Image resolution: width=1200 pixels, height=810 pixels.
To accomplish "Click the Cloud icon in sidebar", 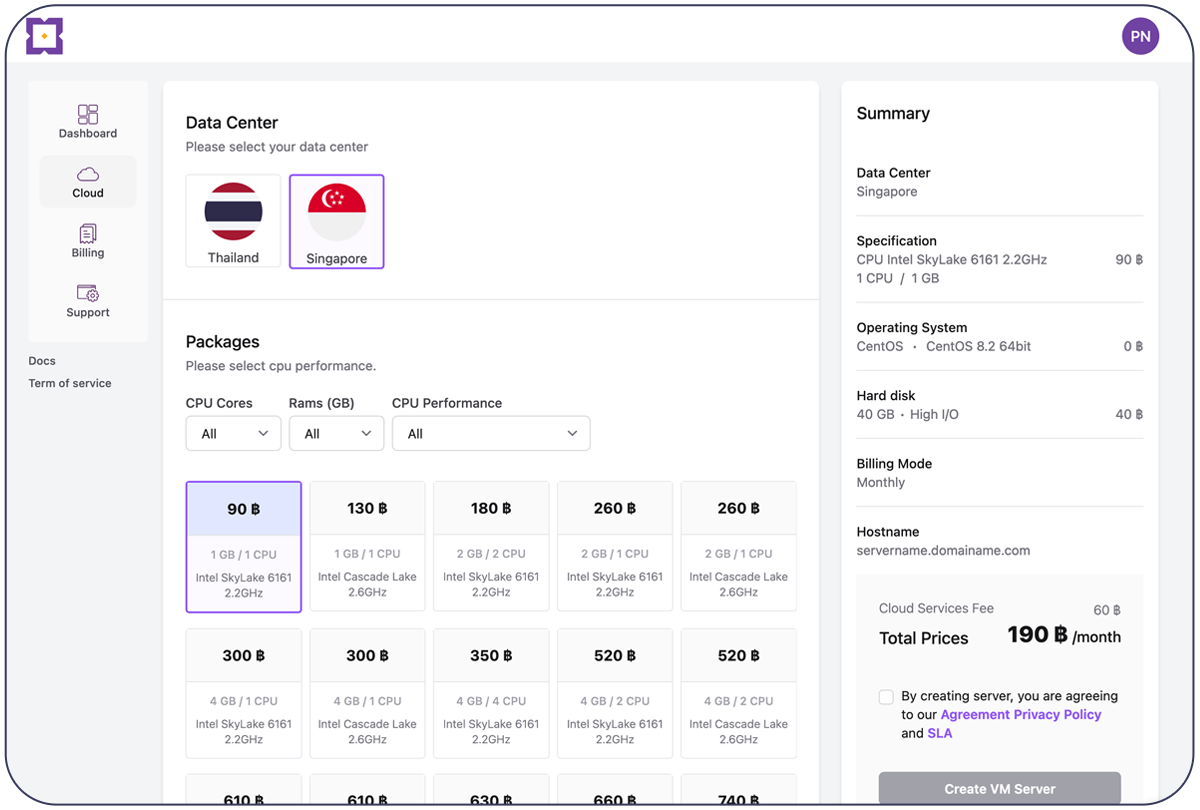I will pyautogui.click(x=88, y=174).
